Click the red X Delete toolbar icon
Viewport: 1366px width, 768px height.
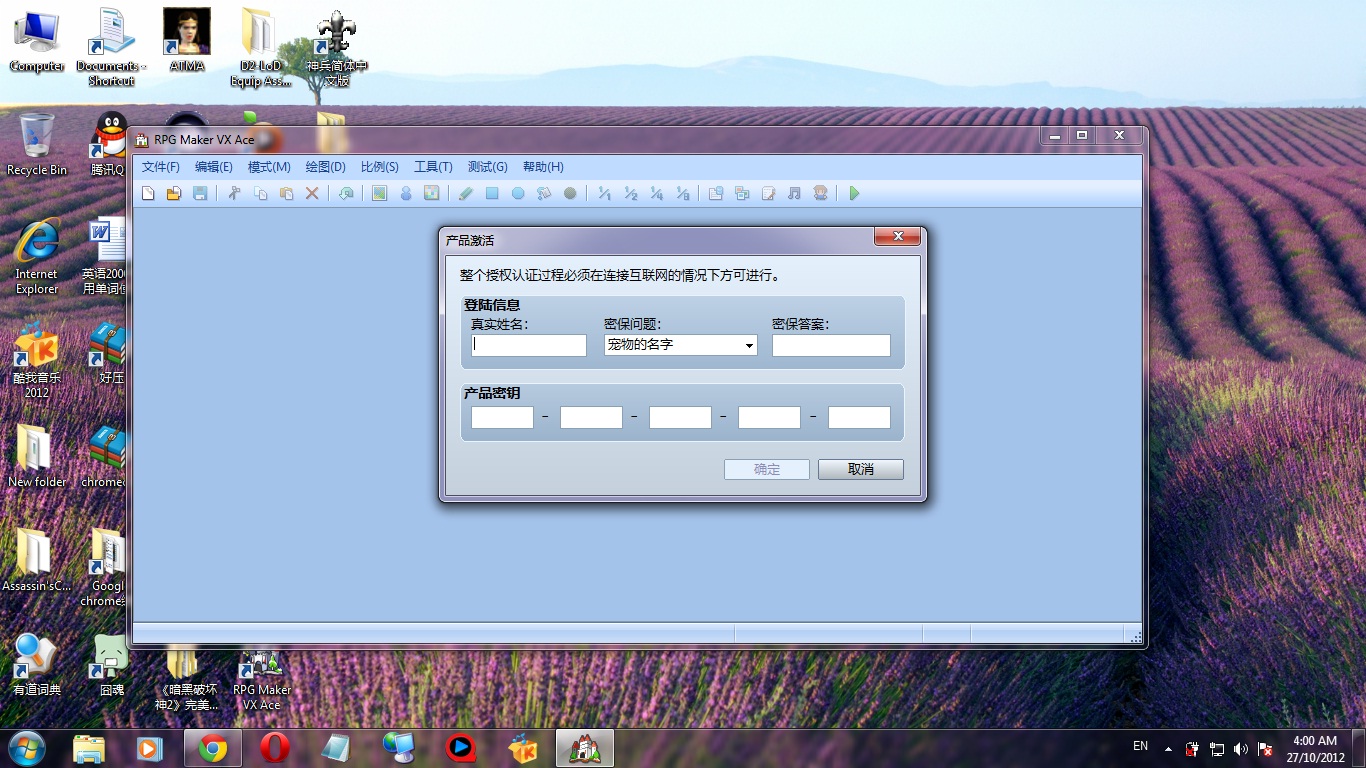[312, 193]
